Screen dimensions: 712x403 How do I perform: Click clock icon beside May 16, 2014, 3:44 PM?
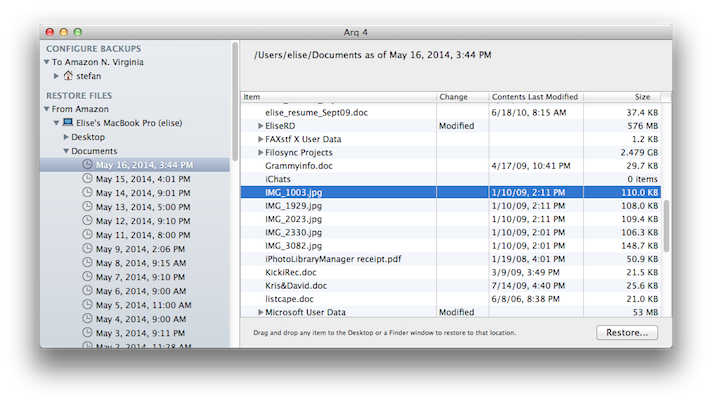(x=87, y=164)
